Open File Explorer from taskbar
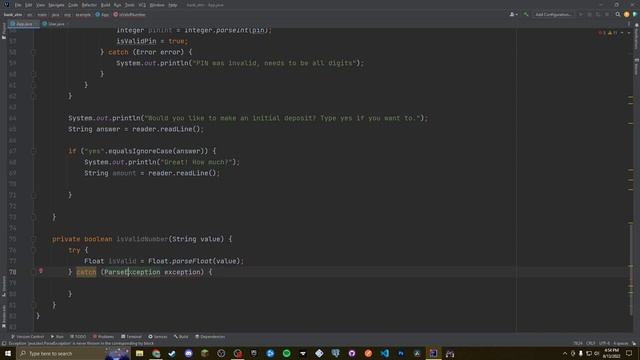The image size is (640, 360). click(140, 353)
